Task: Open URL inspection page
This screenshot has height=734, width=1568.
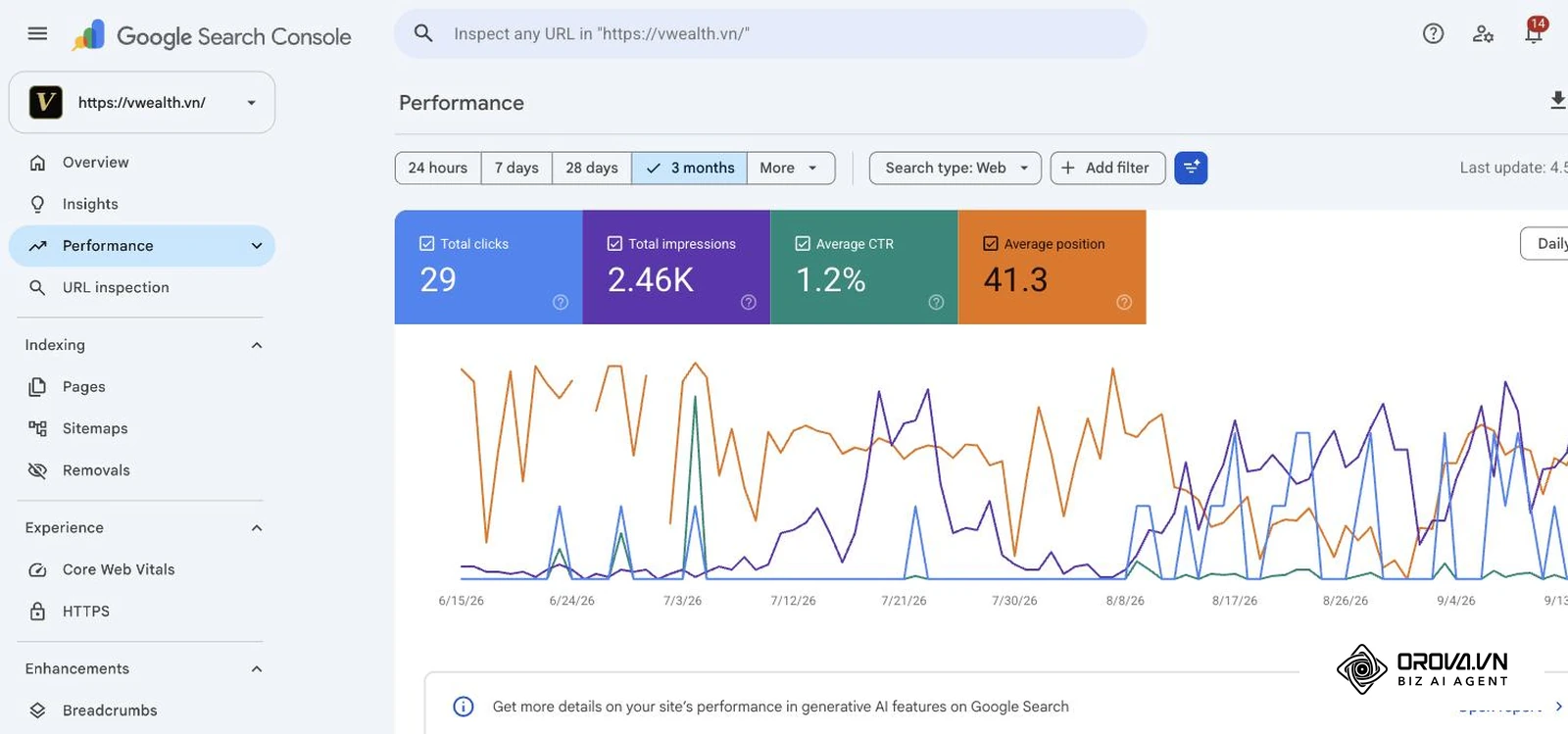Action: tap(142, 287)
